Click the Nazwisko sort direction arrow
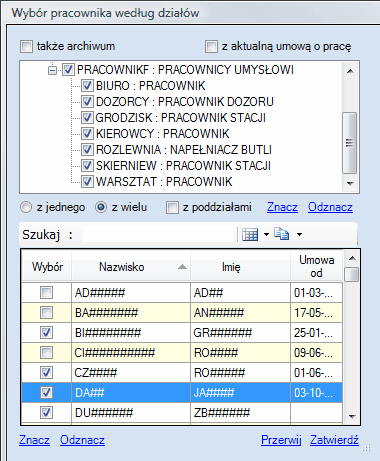The image size is (380, 461). pos(182,267)
